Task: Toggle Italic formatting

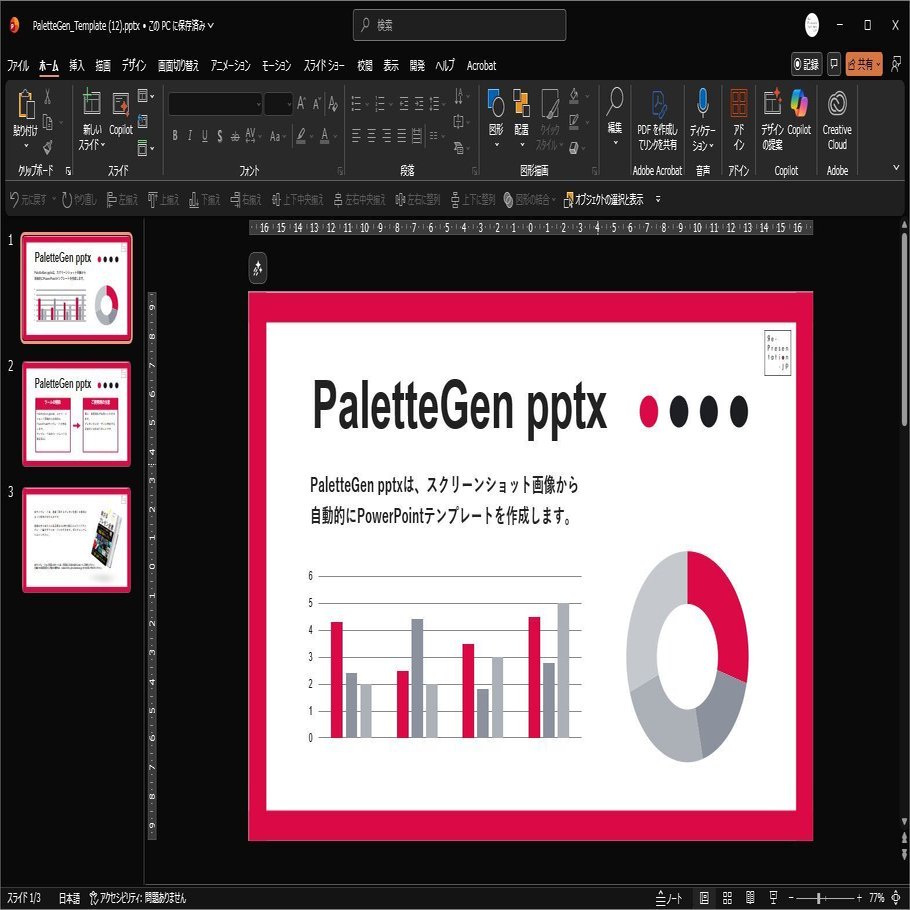Action: [x=190, y=136]
